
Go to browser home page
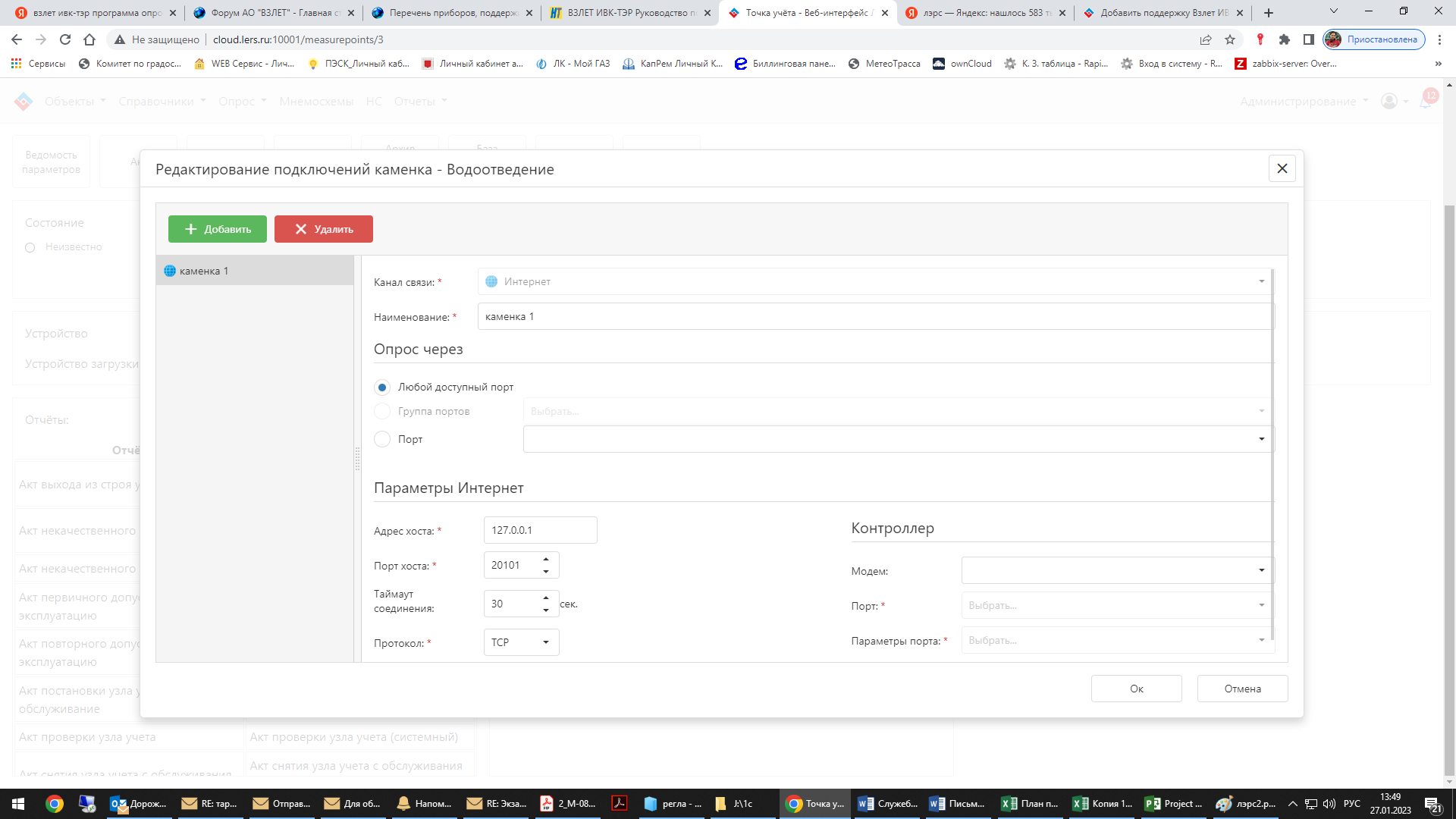click(x=89, y=39)
